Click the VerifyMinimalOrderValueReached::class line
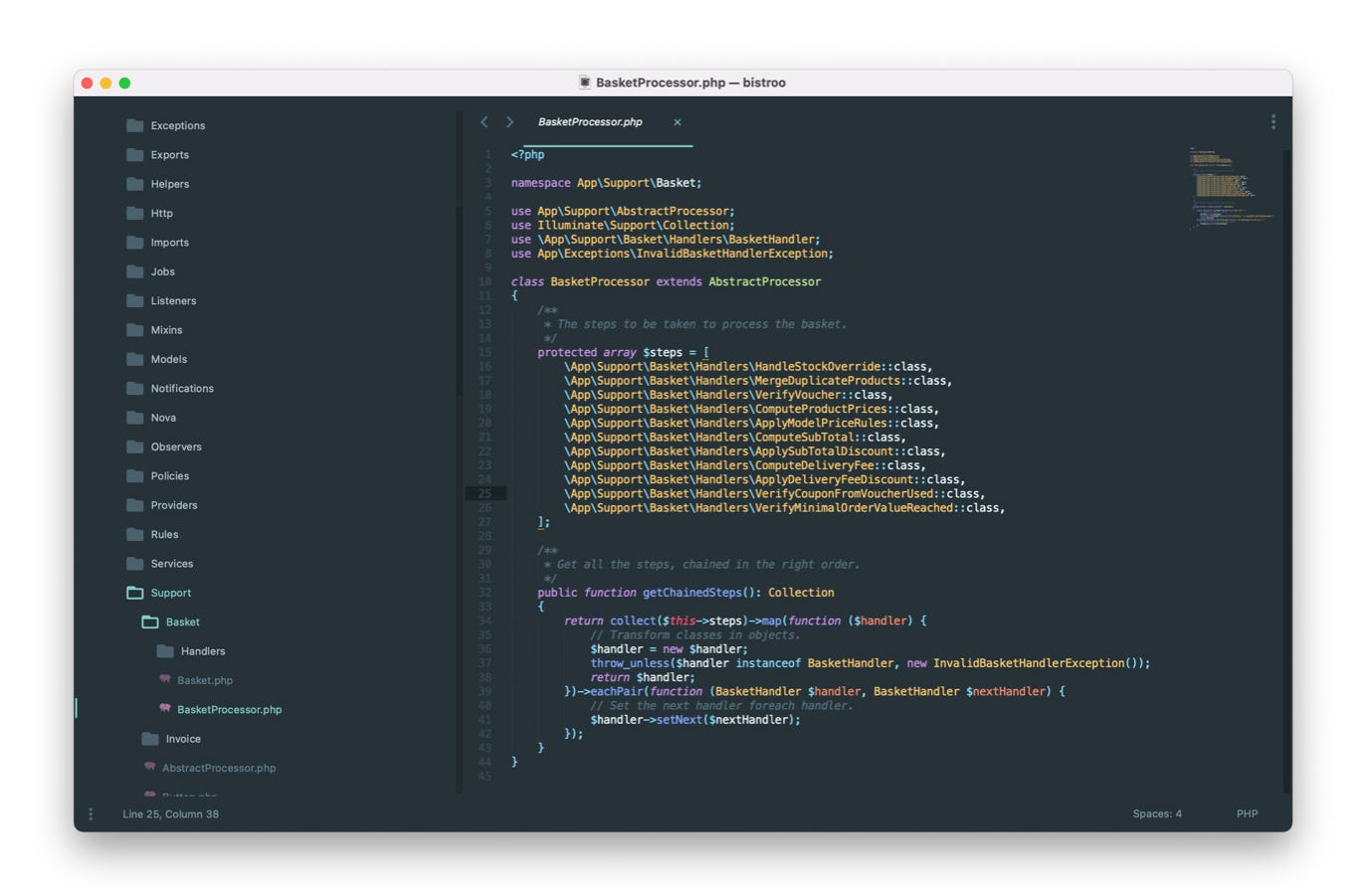Image resolution: width=1372 pixels, height=888 pixels. pyautogui.click(x=784, y=507)
